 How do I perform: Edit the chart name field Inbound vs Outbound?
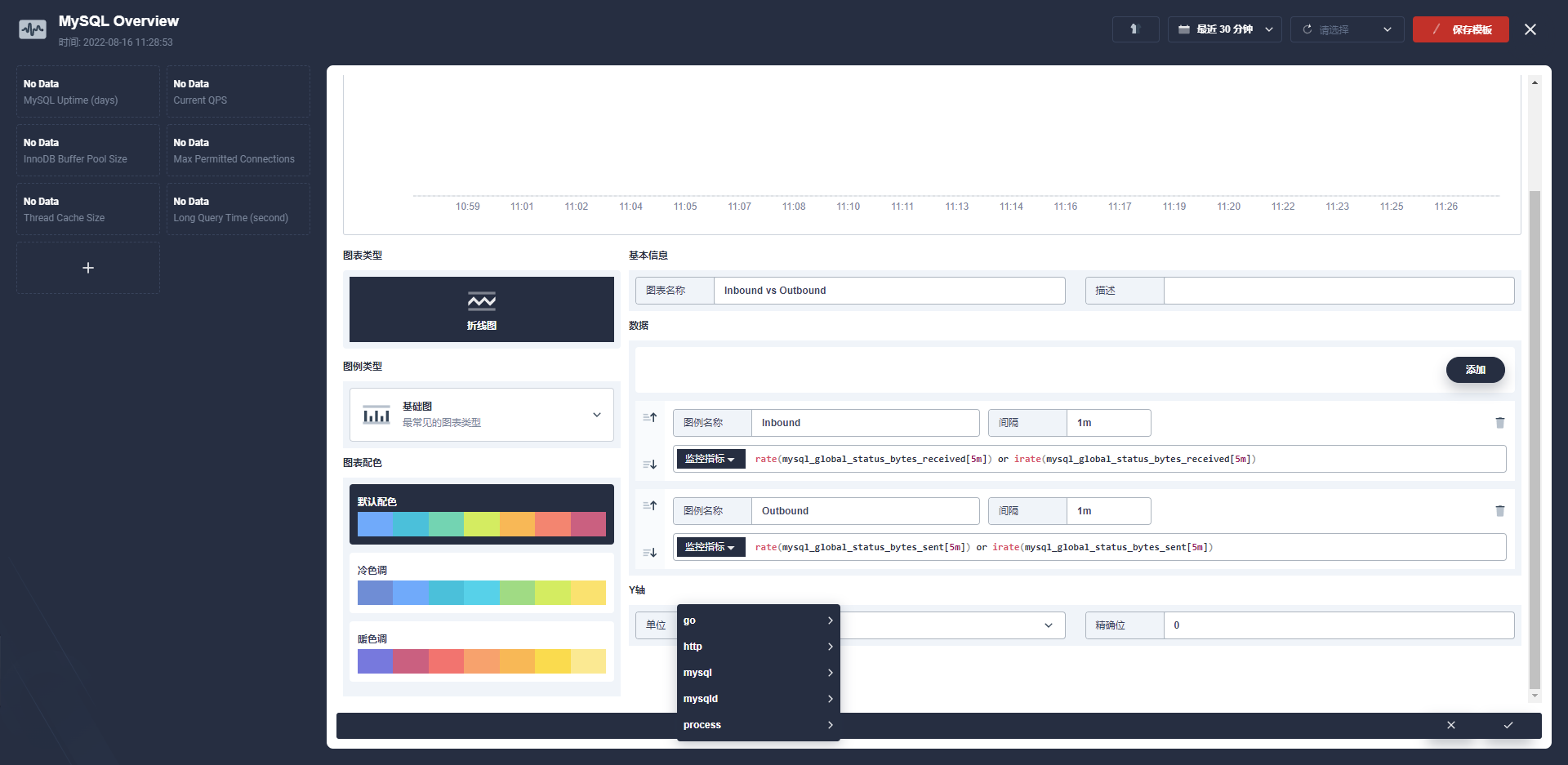pyautogui.click(x=889, y=291)
